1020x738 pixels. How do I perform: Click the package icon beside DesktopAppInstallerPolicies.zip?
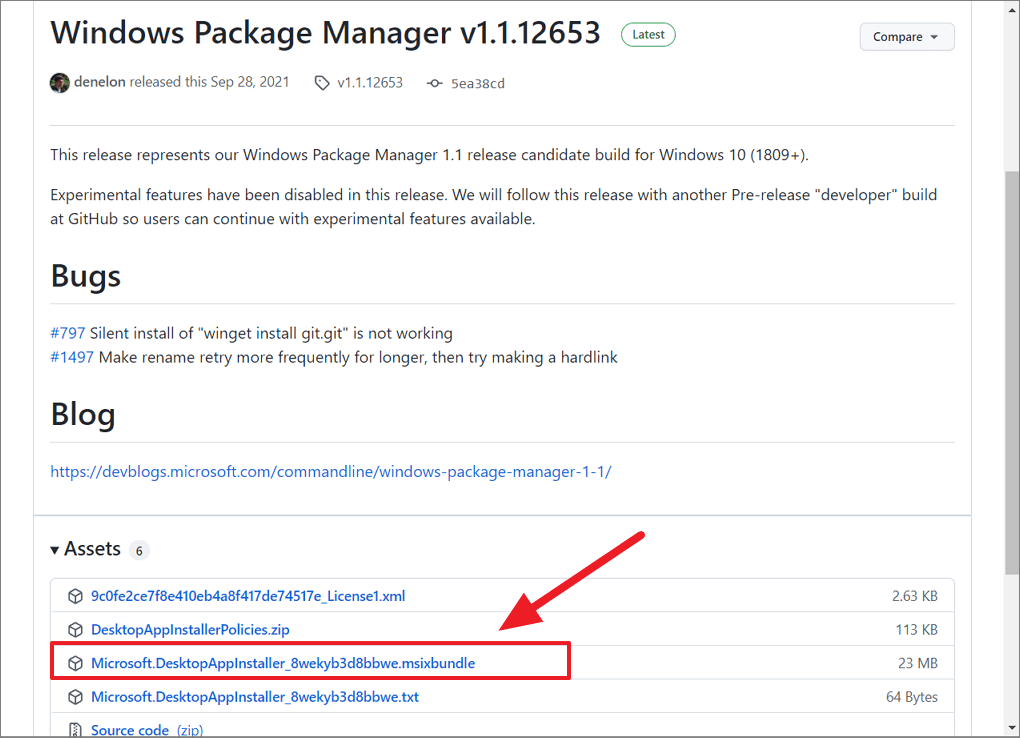click(75, 629)
